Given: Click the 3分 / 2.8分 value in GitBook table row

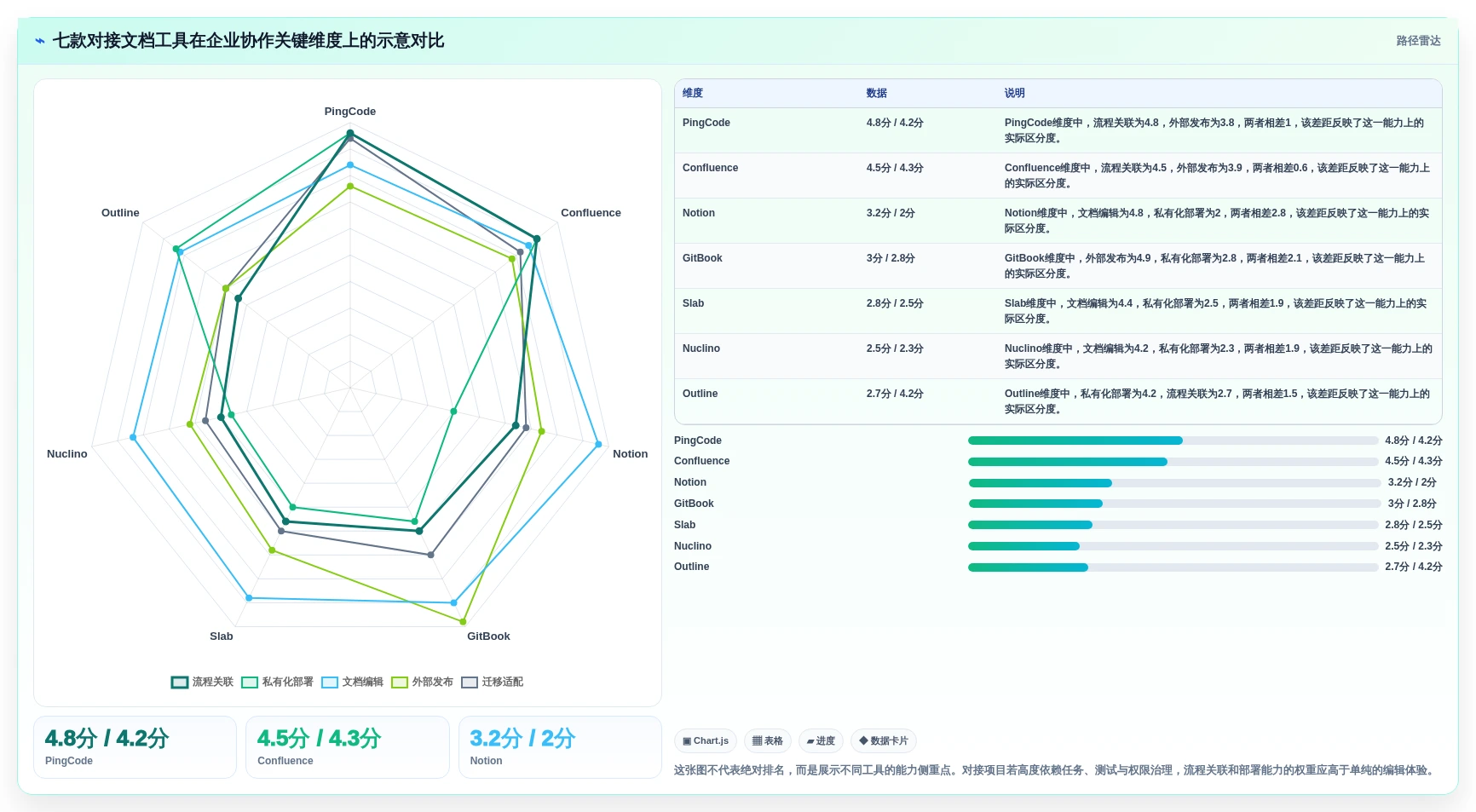Looking at the screenshot, I should click(891, 258).
